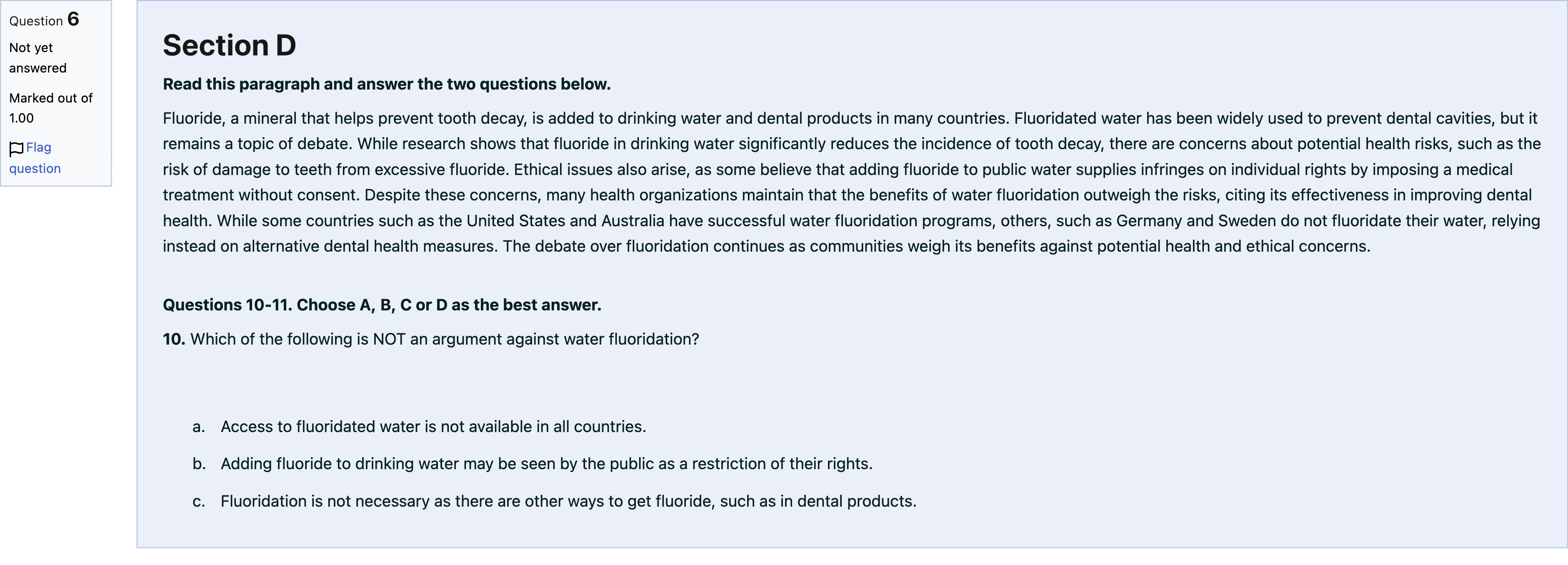
Task: Click the 'Not yet answered' status text
Action: [38, 58]
